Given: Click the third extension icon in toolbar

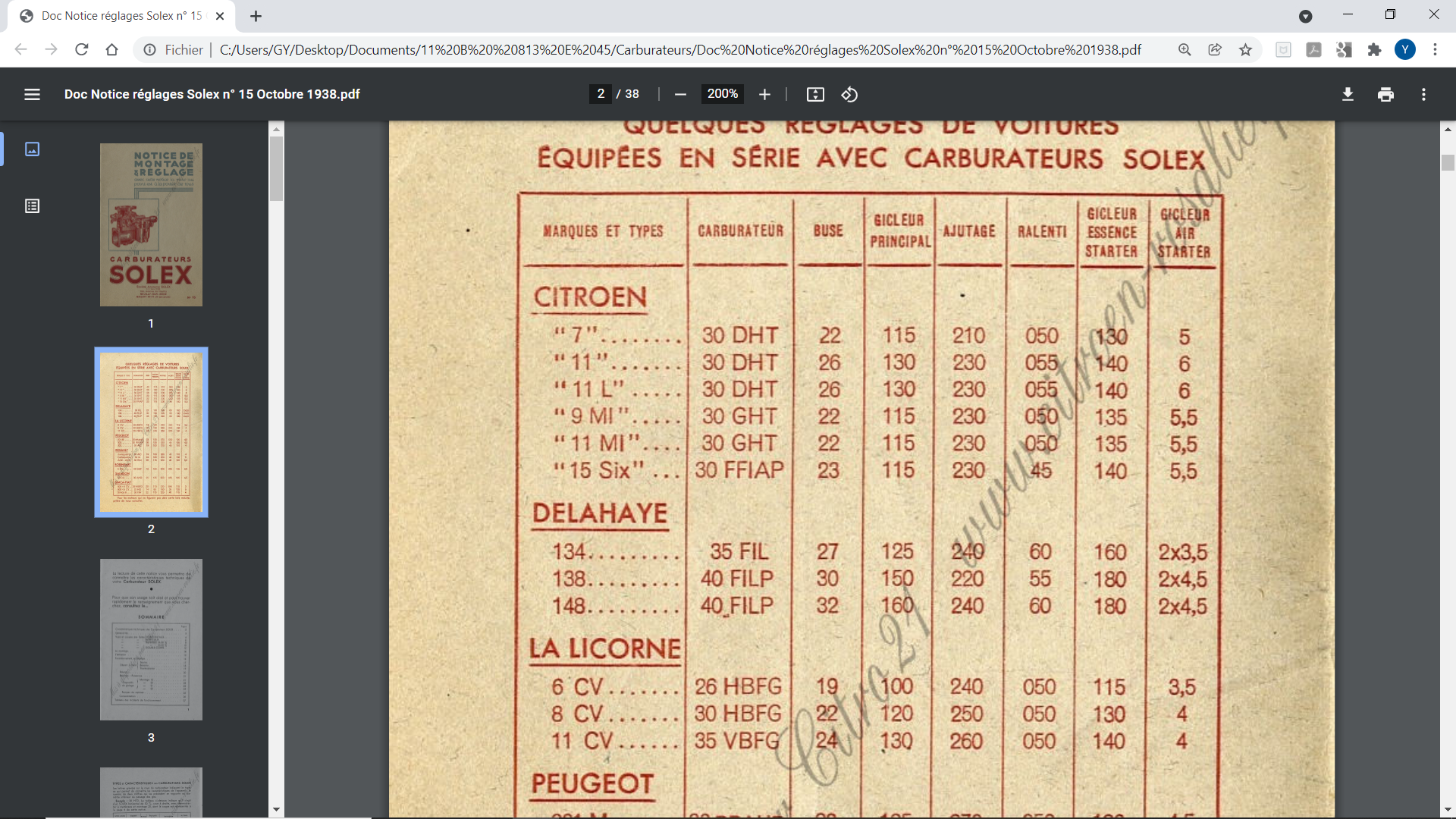Looking at the screenshot, I should click(1344, 49).
